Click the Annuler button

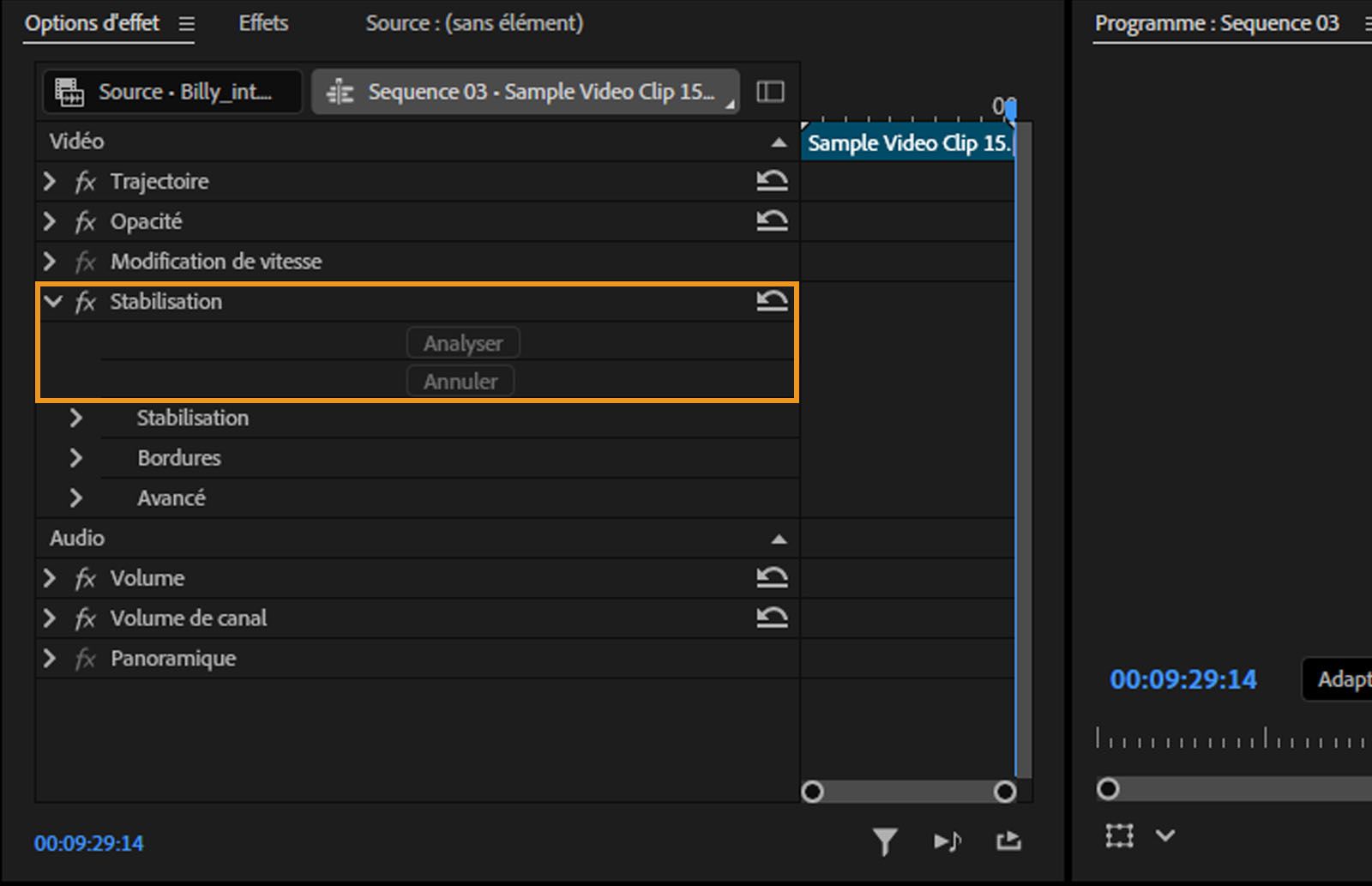point(460,381)
